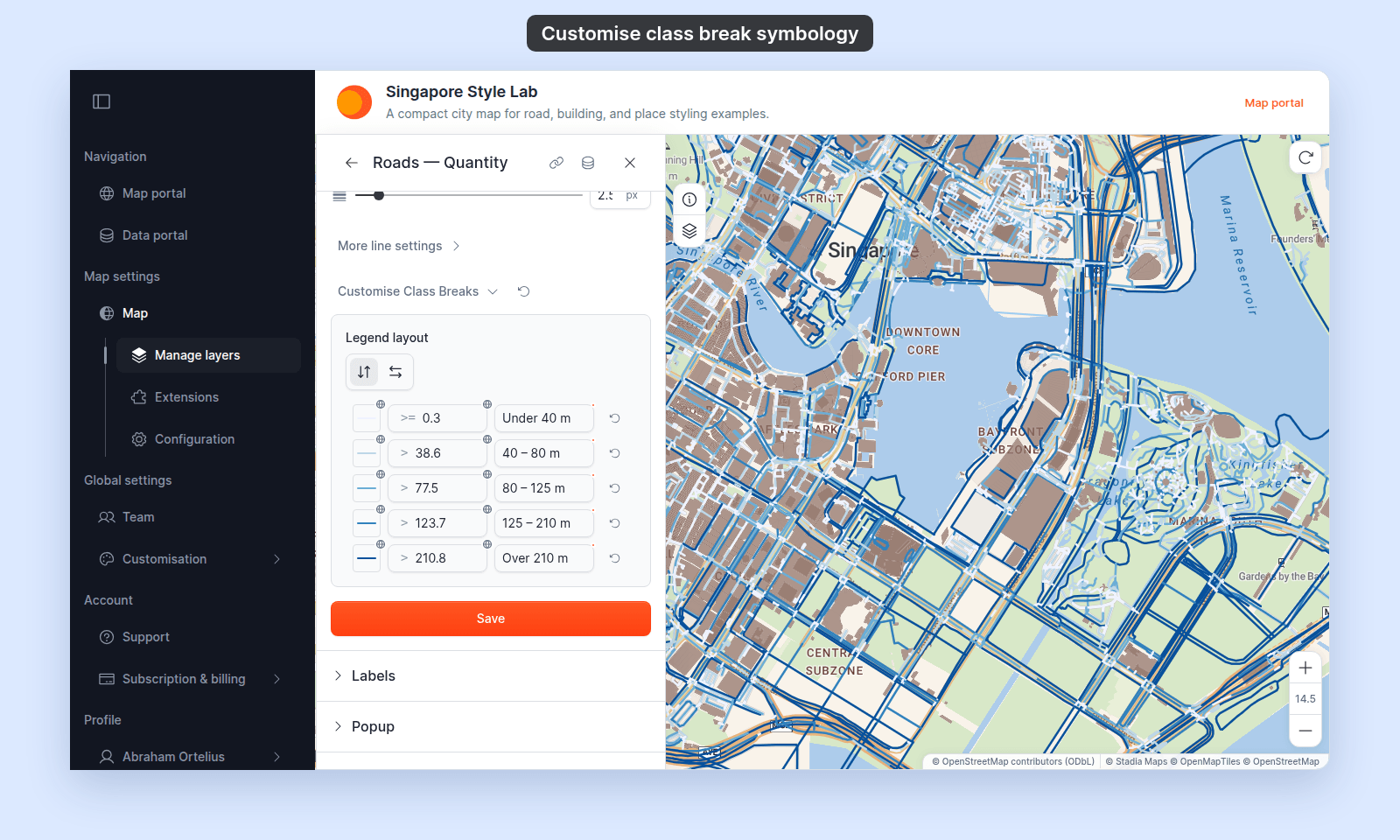Open the colour swatch for the 210.8 class
This screenshot has width=1400, height=840.
tap(367, 558)
